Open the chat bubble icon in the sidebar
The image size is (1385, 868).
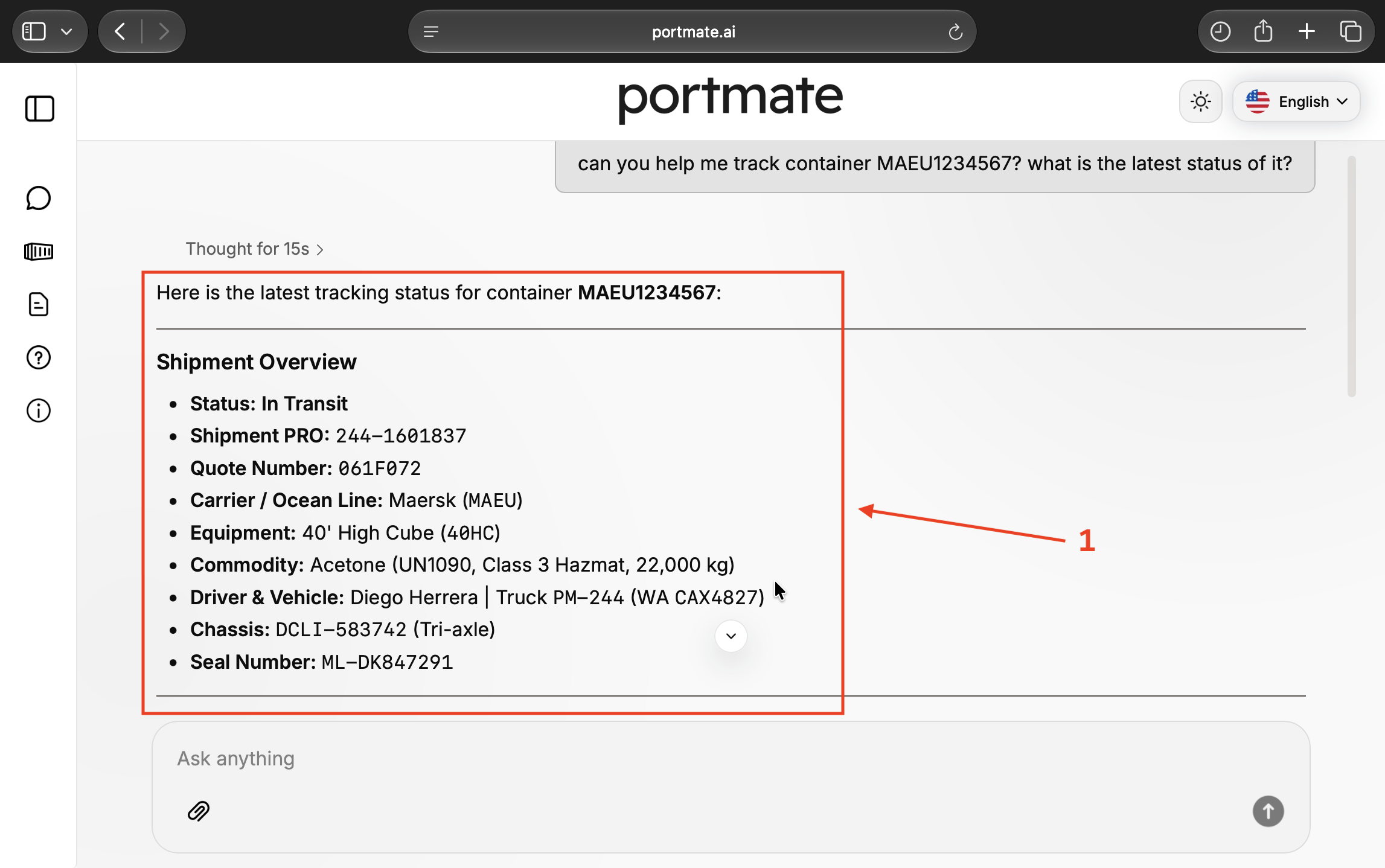(x=39, y=198)
